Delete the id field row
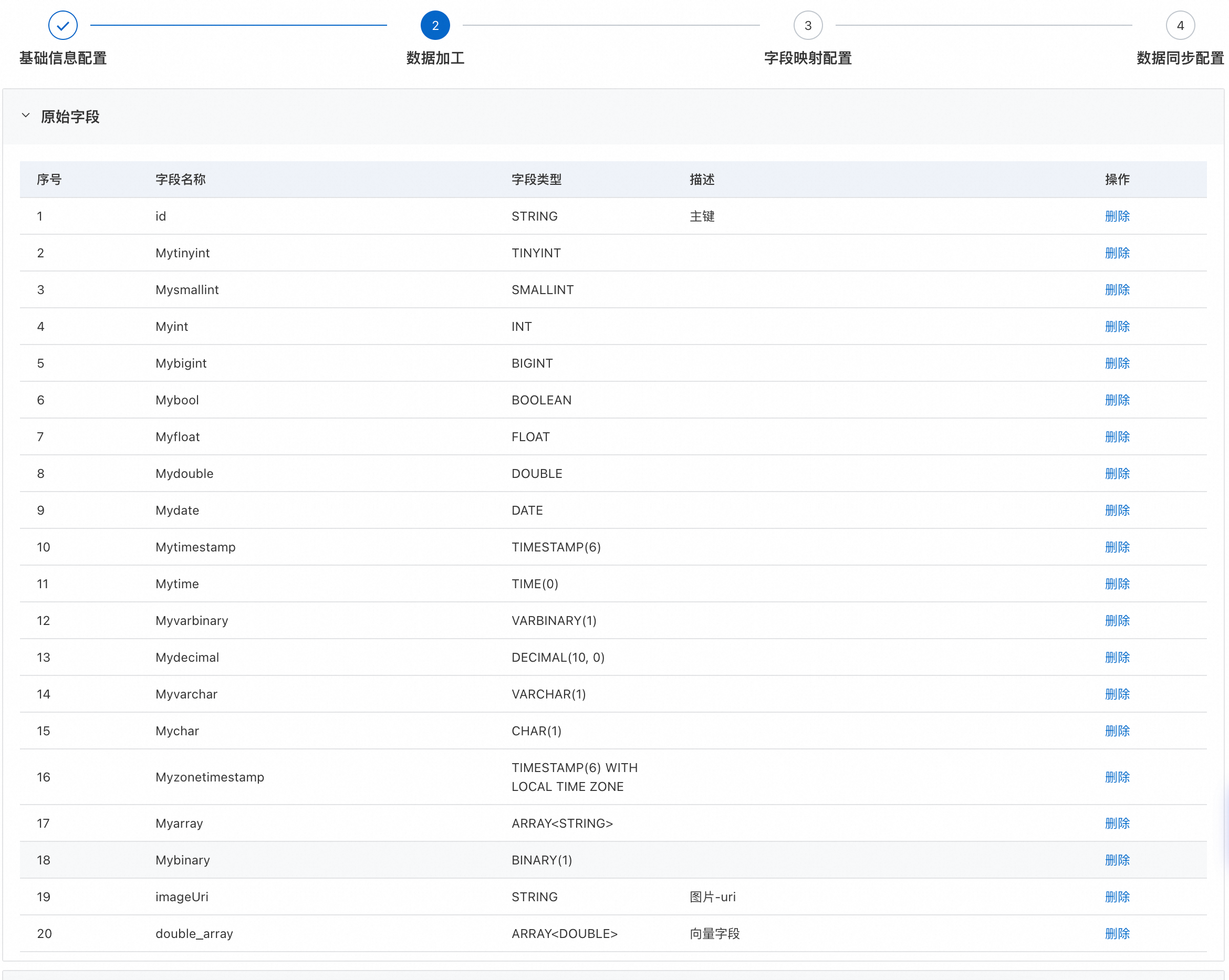The width and height of the screenshot is (1229, 980). click(x=1116, y=216)
